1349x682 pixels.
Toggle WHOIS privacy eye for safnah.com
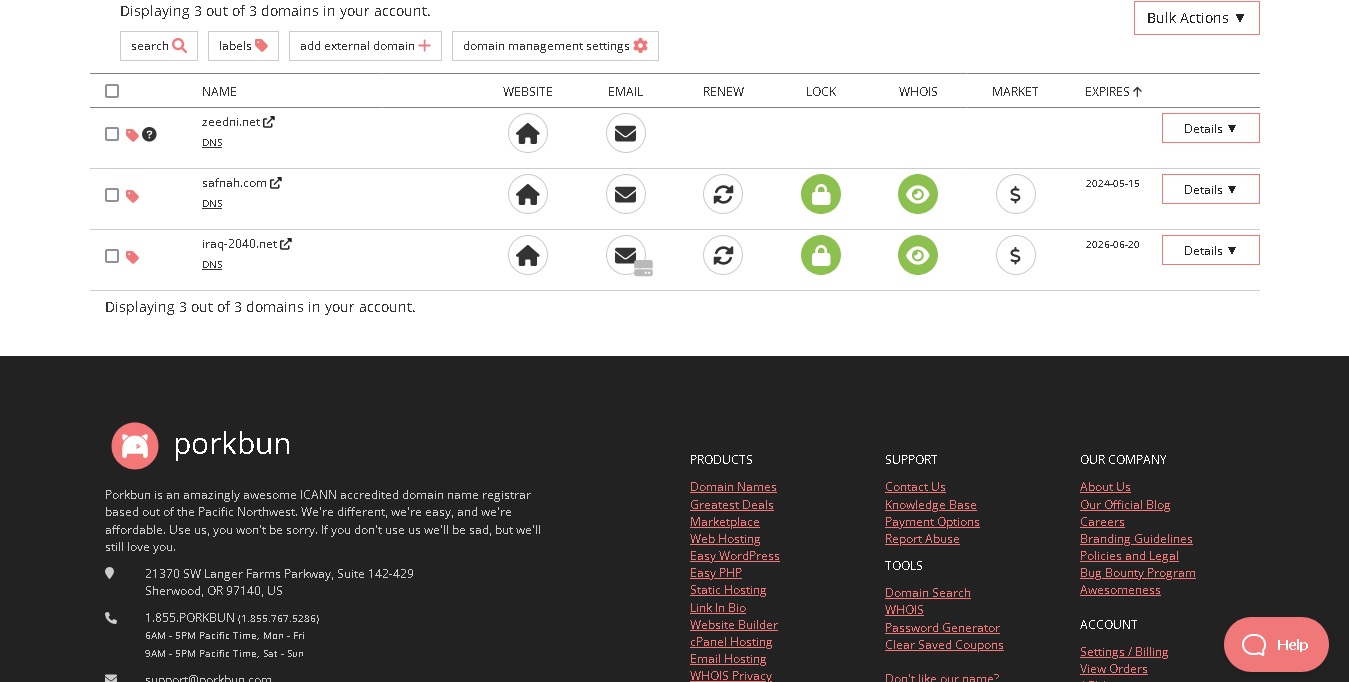click(917, 194)
